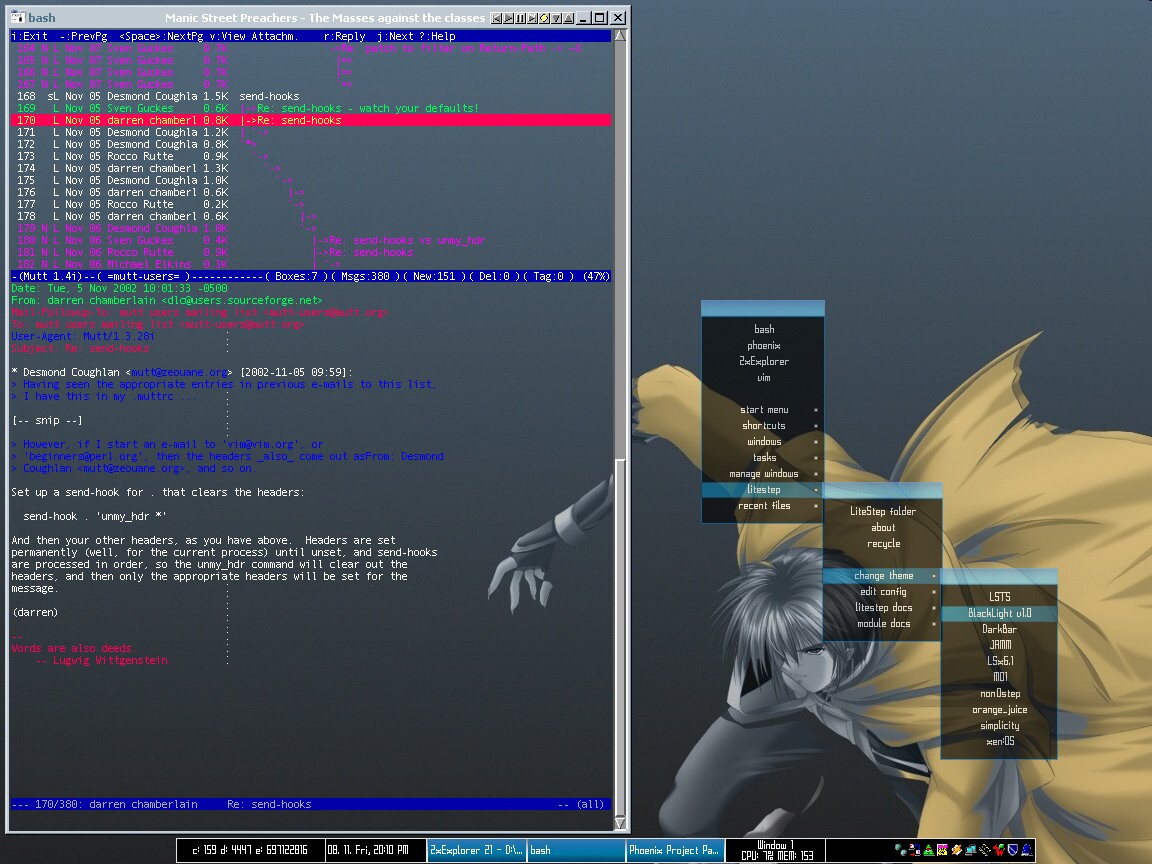Select message 173 from Rocco Rutte
Image resolution: width=1152 pixels, height=864 pixels.
pyautogui.click(x=120, y=156)
